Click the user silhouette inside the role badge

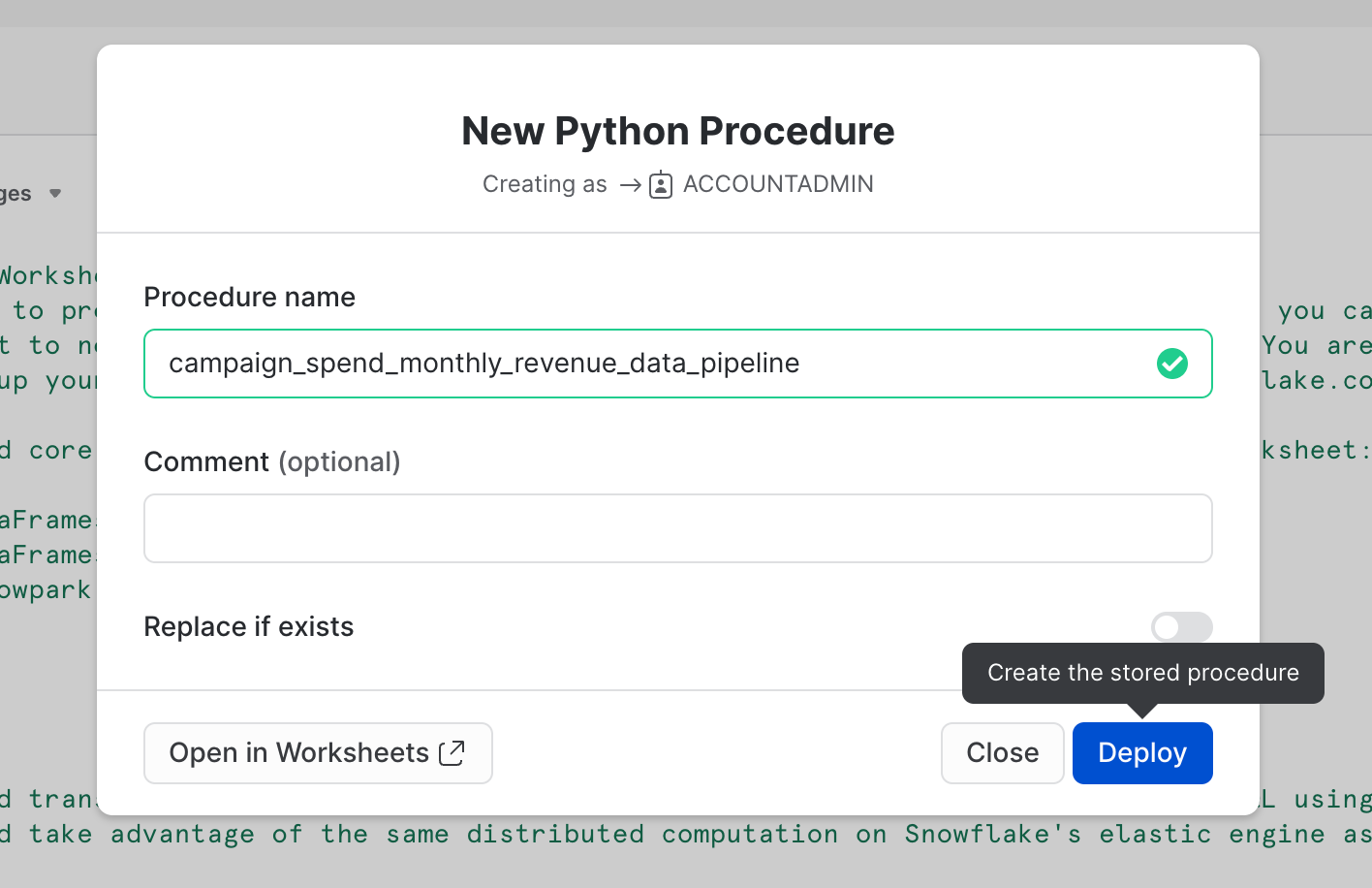pyautogui.click(x=660, y=184)
